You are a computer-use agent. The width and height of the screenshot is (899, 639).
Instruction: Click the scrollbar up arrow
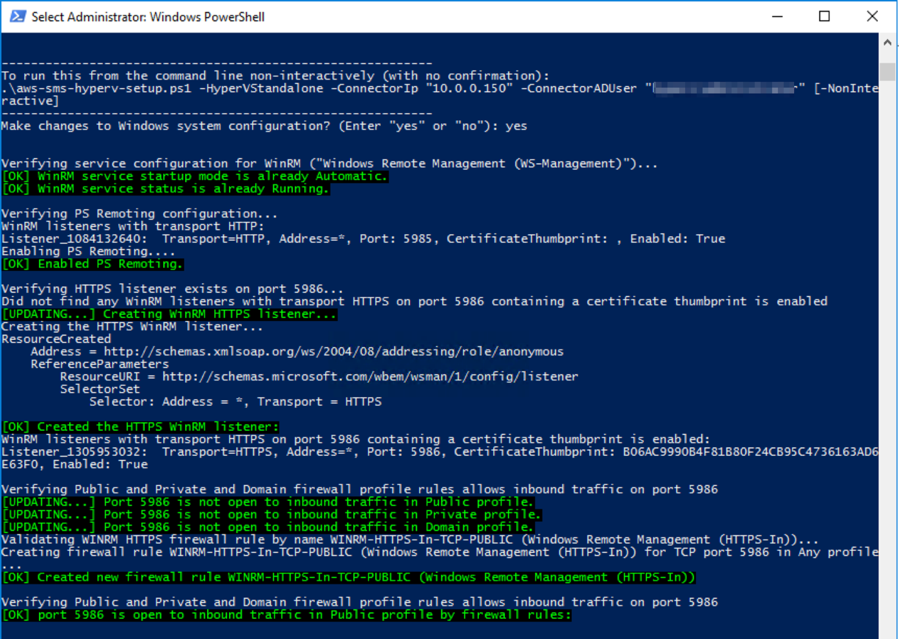887,42
